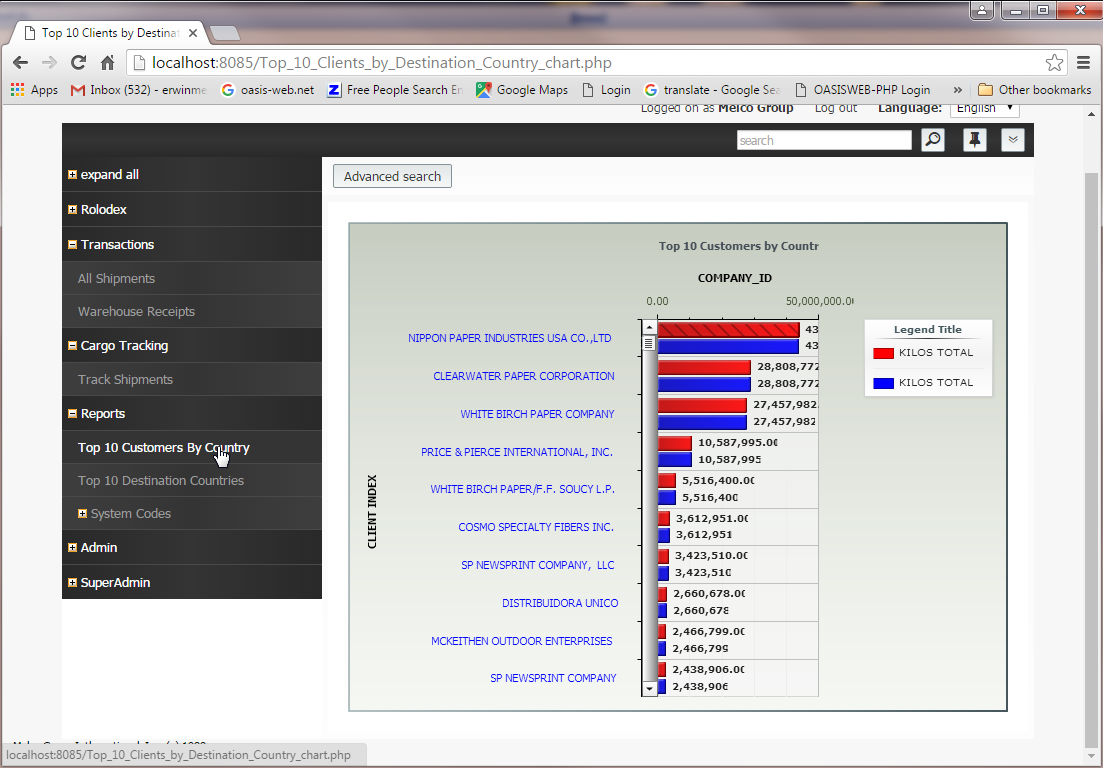Open the Gmail Inbox bookmark
The width and height of the screenshot is (1103, 768).
[139, 89]
